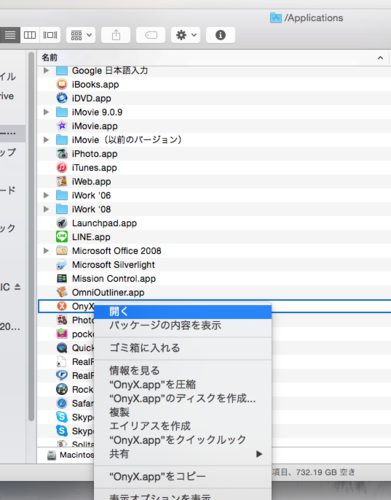
Task: Open the Action gear menu
Action: 186,35
